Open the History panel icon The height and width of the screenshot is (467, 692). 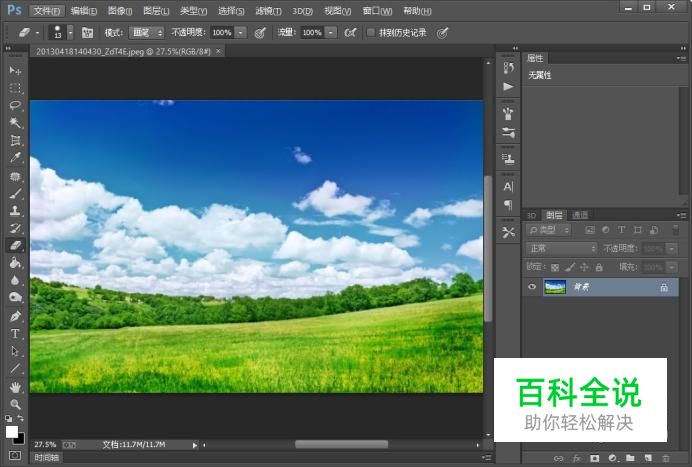(x=508, y=68)
